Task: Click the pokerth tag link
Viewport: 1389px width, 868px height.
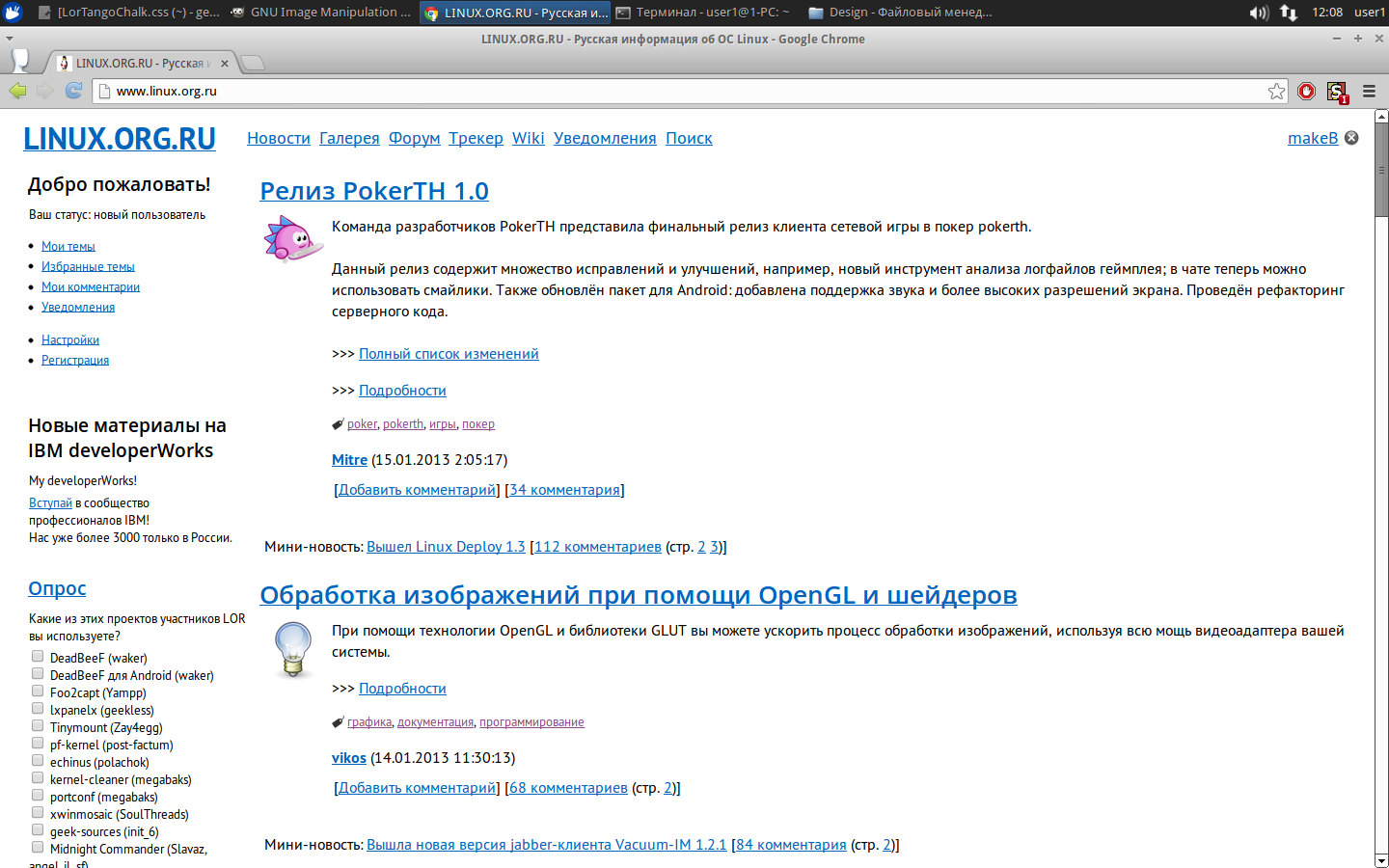Action: pos(403,424)
